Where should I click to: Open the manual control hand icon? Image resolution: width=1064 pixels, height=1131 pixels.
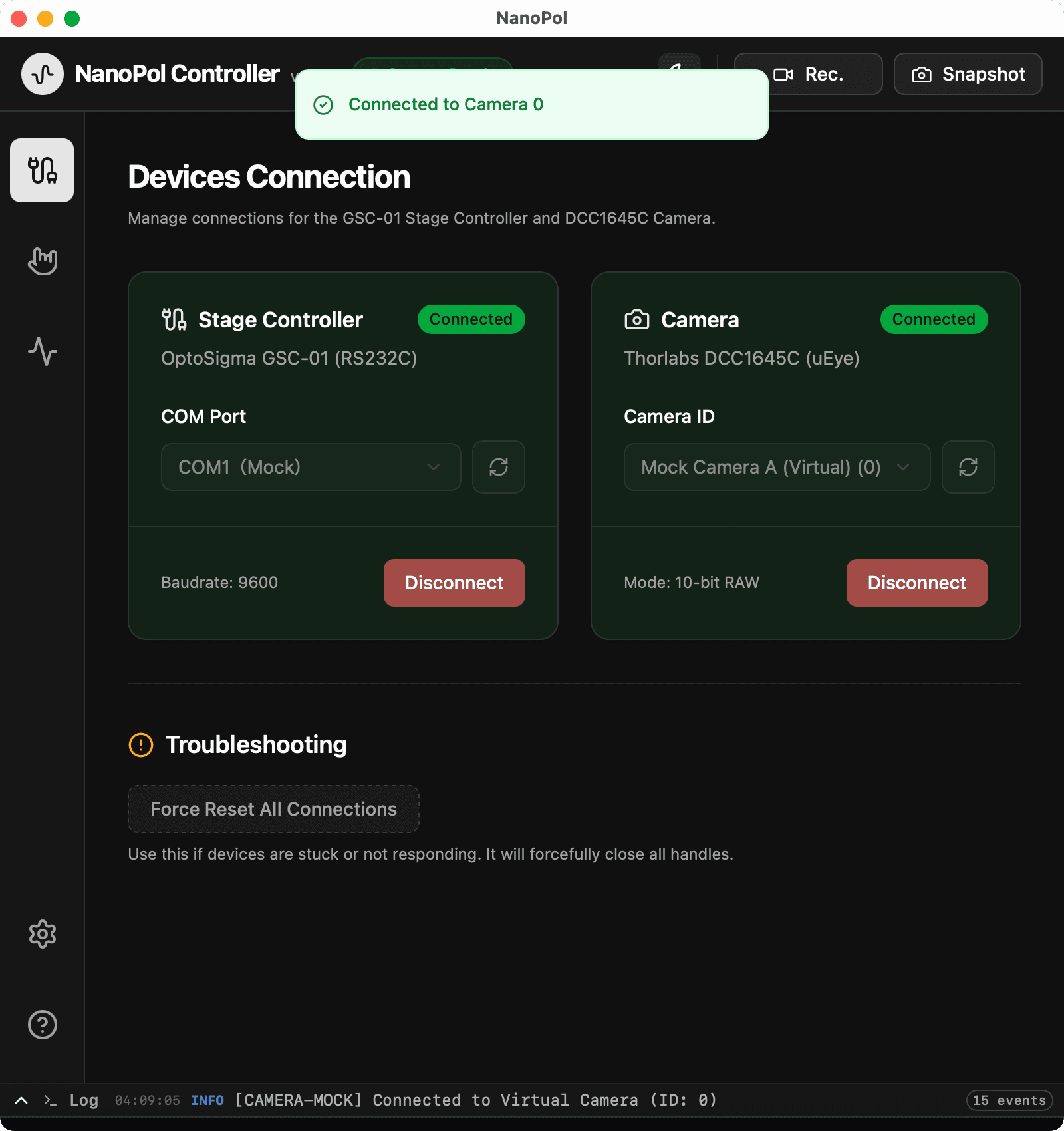click(42, 261)
